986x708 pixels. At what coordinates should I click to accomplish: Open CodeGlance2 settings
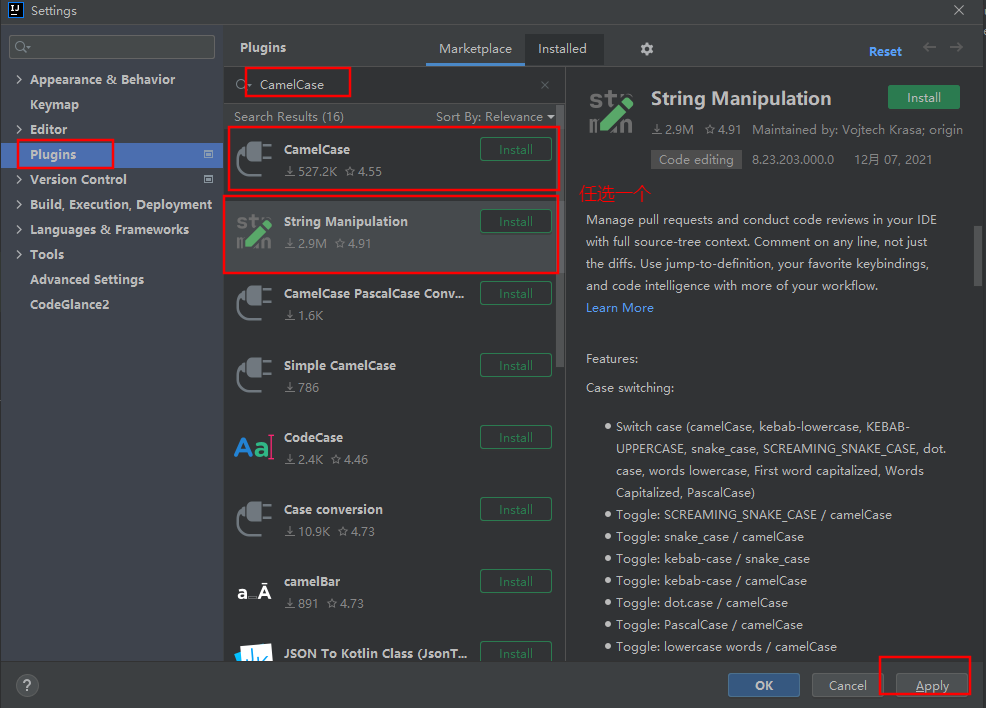click(70, 304)
